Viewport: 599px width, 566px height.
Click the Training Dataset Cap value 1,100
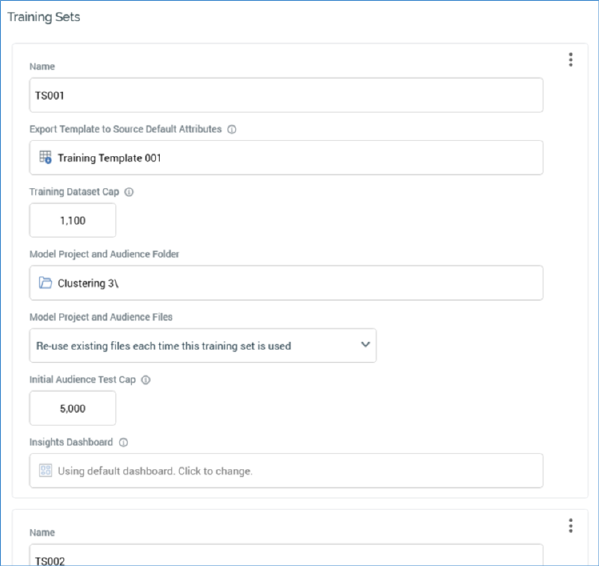pos(73,220)
